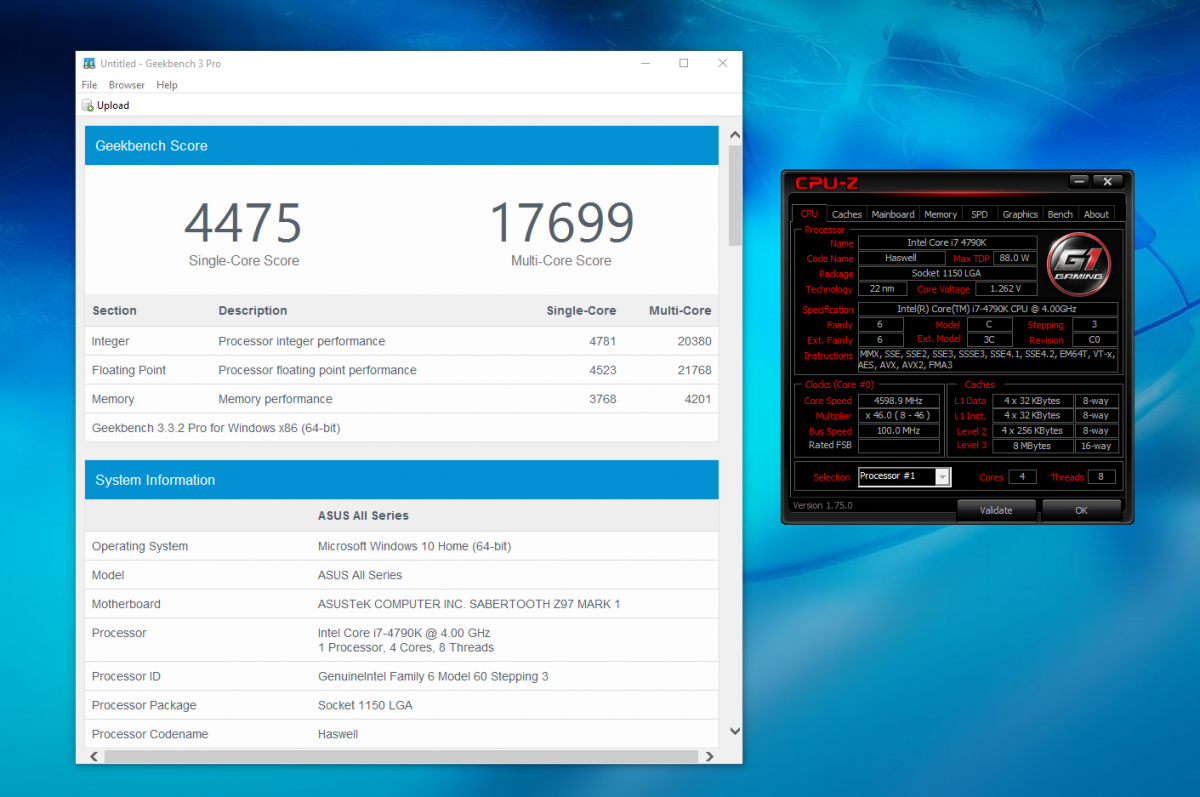Click the 4475 Single-Core Score value
Viewport: 1200px width, 797px height.
pyautogui.click(x=243, y=223)
